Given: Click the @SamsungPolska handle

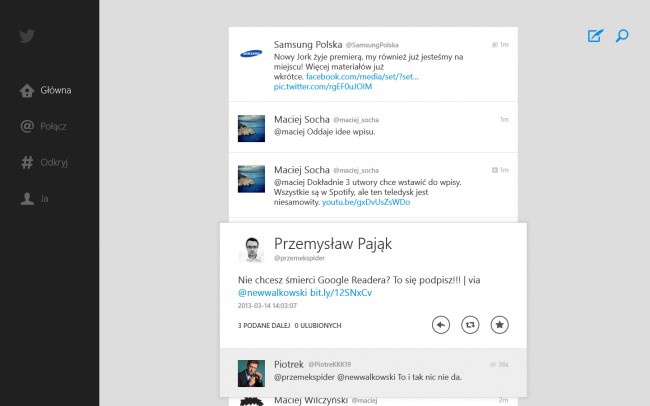Looking at the screenshot, I should tap(372, 45).
